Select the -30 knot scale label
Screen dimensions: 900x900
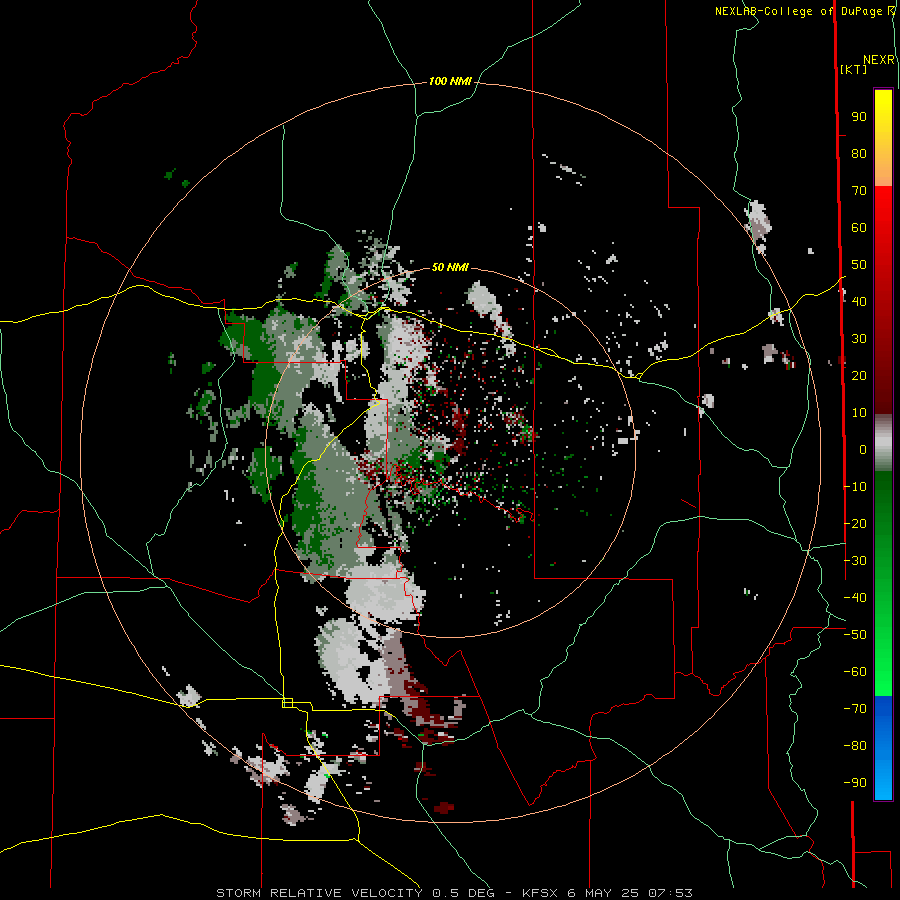855,561
